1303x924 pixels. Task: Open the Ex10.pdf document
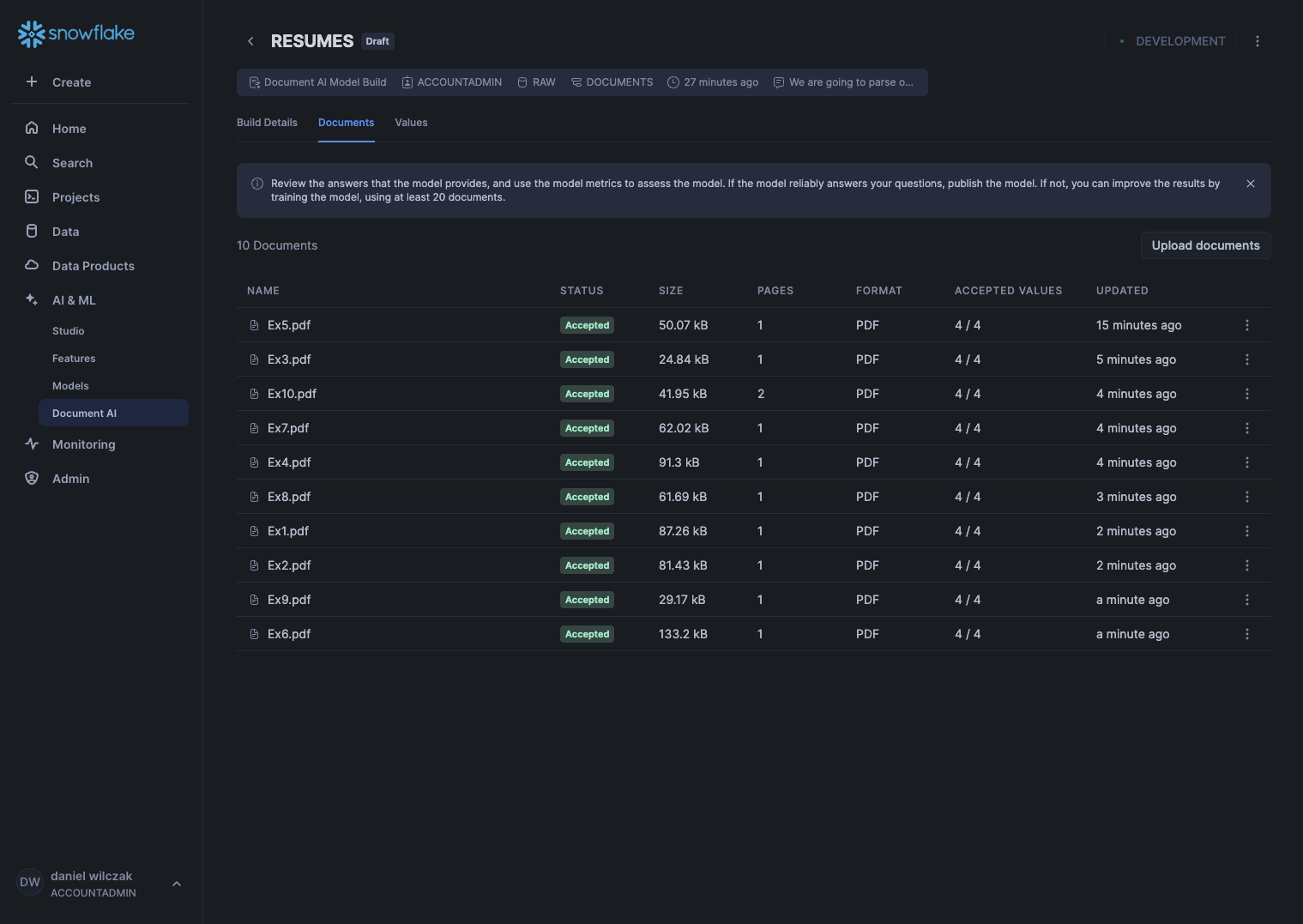(292, 394)
